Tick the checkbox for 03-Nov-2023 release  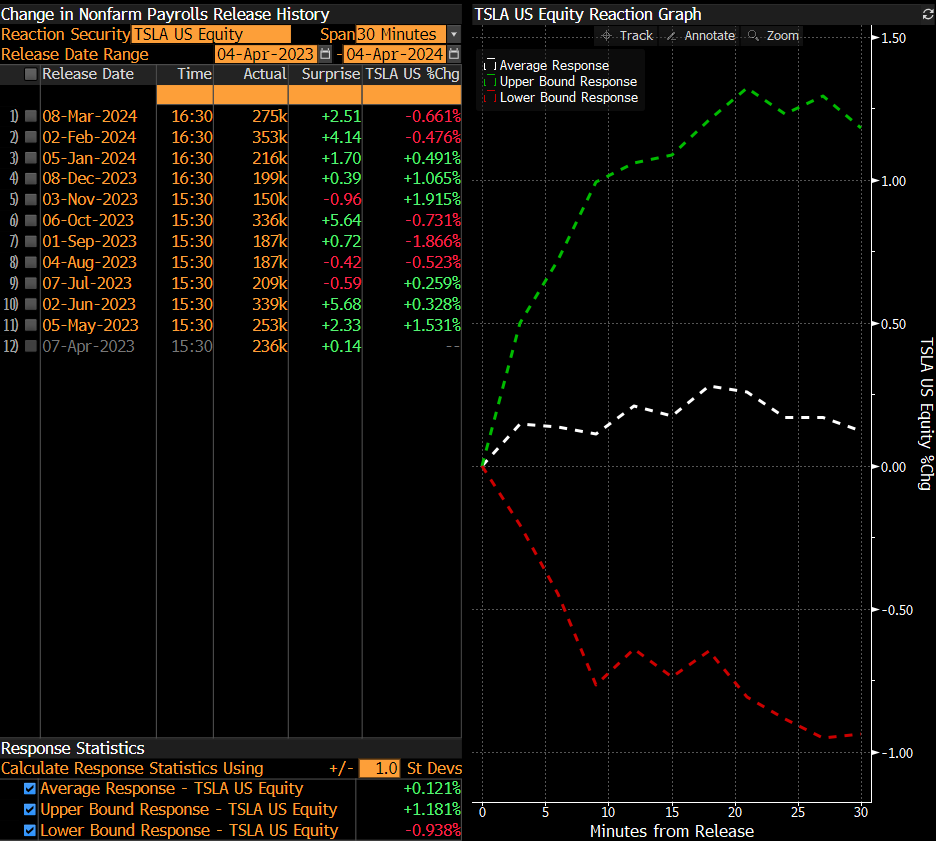pos(30,199)
